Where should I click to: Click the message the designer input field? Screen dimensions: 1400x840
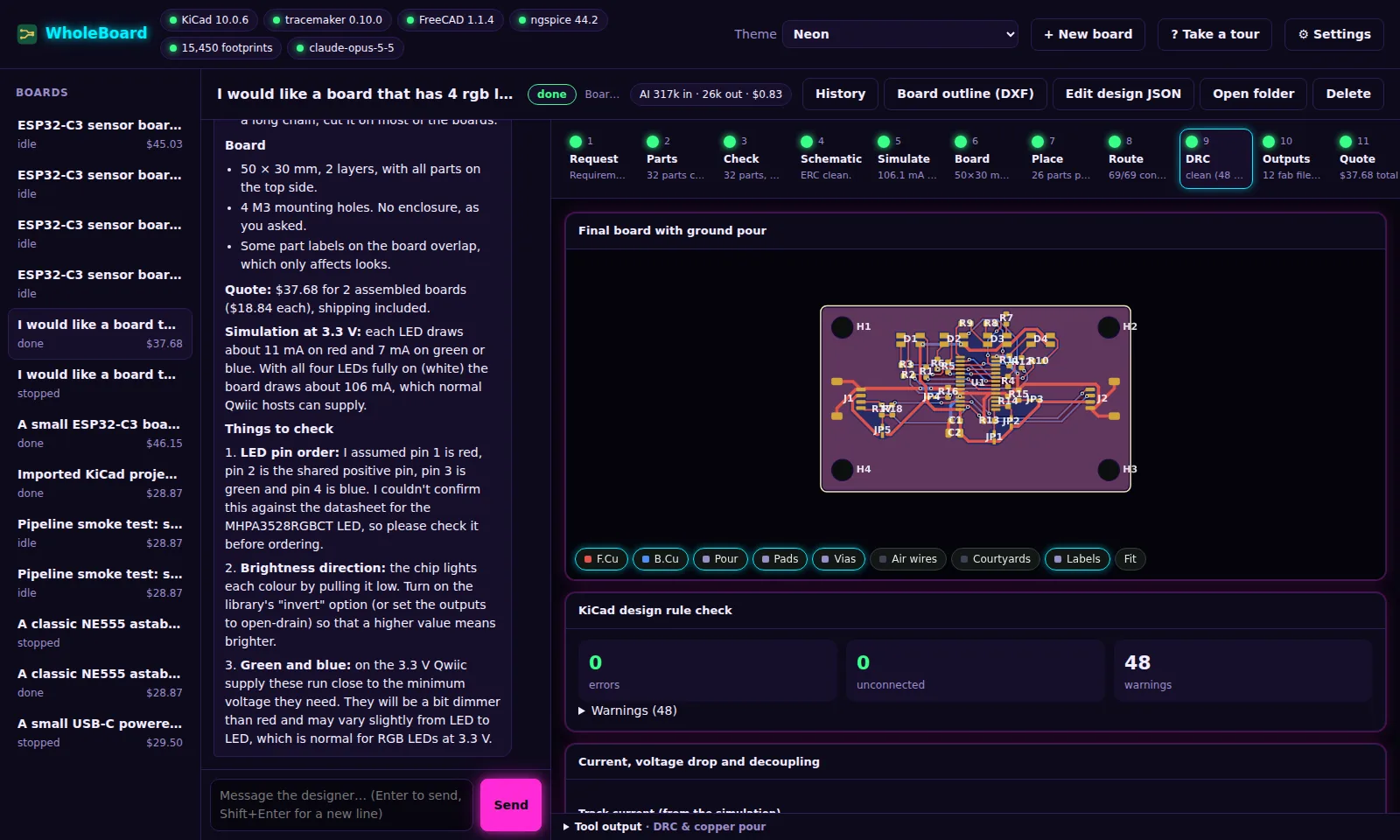[x=341, y=804]
